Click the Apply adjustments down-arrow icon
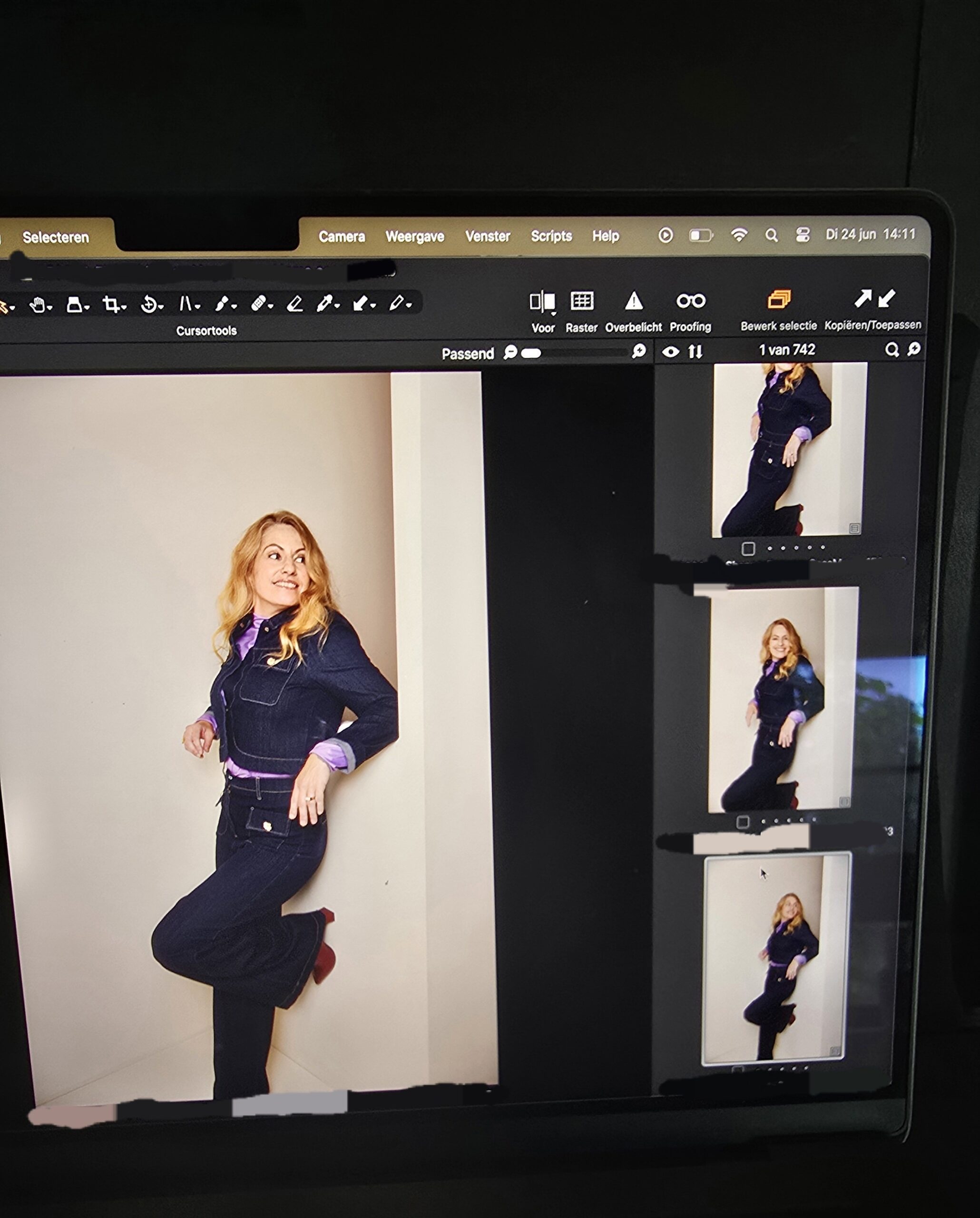 click(x=887, y=298)
